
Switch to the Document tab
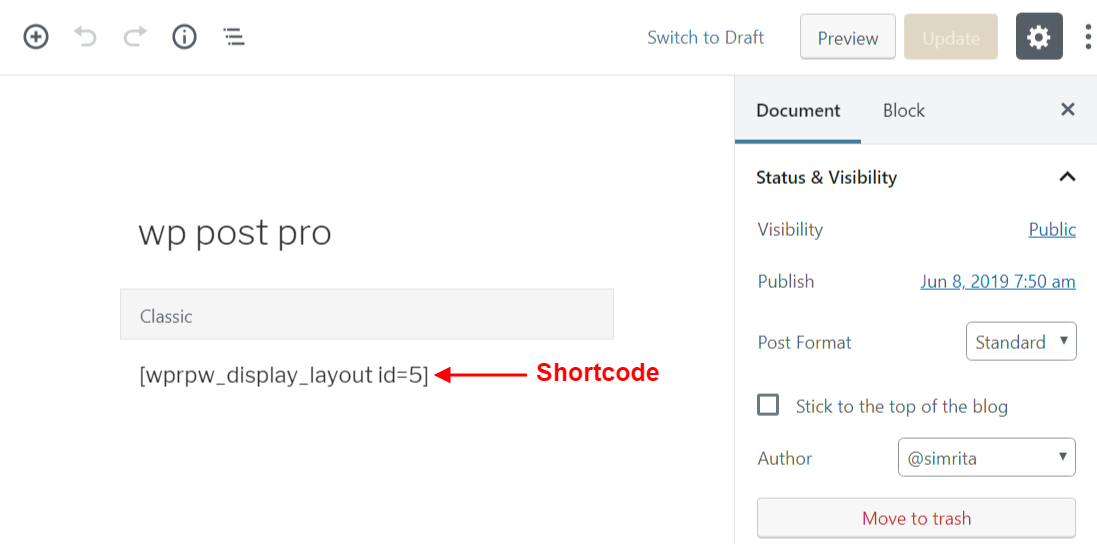pos(798,110)
